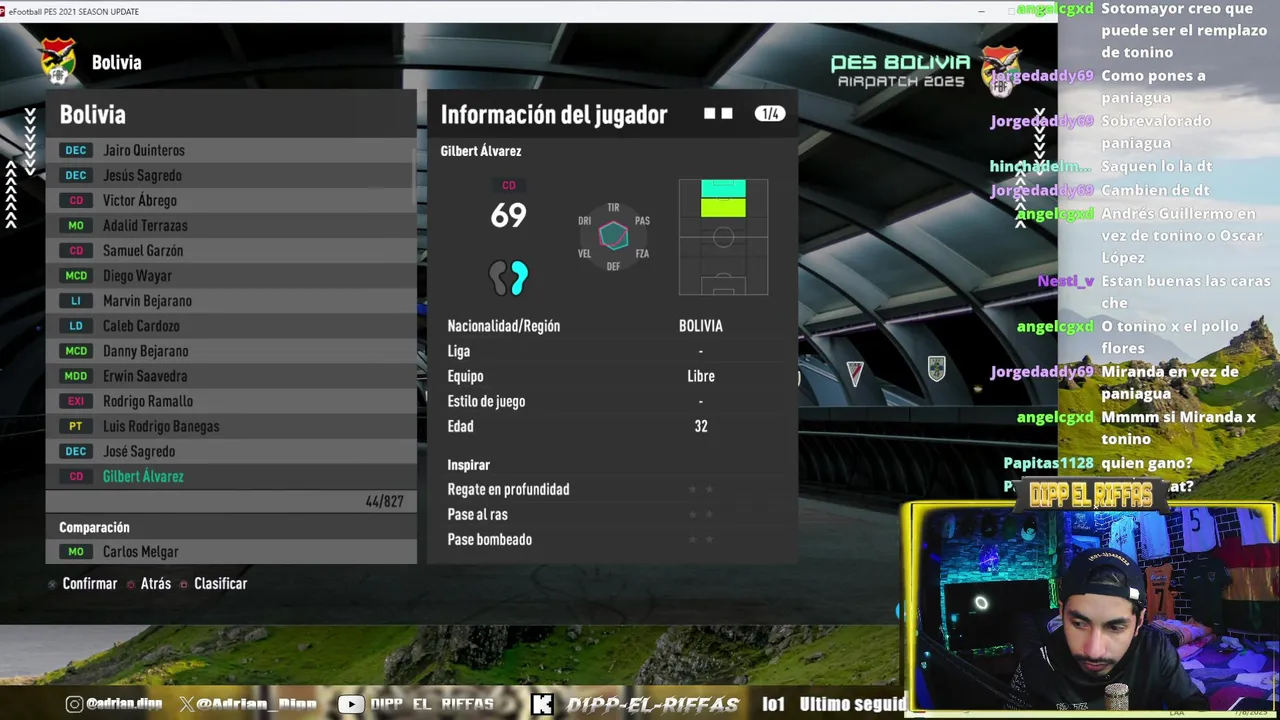Screen dimensions: 1280x720
Task: Click the green club shield in background
Action: 936,369
